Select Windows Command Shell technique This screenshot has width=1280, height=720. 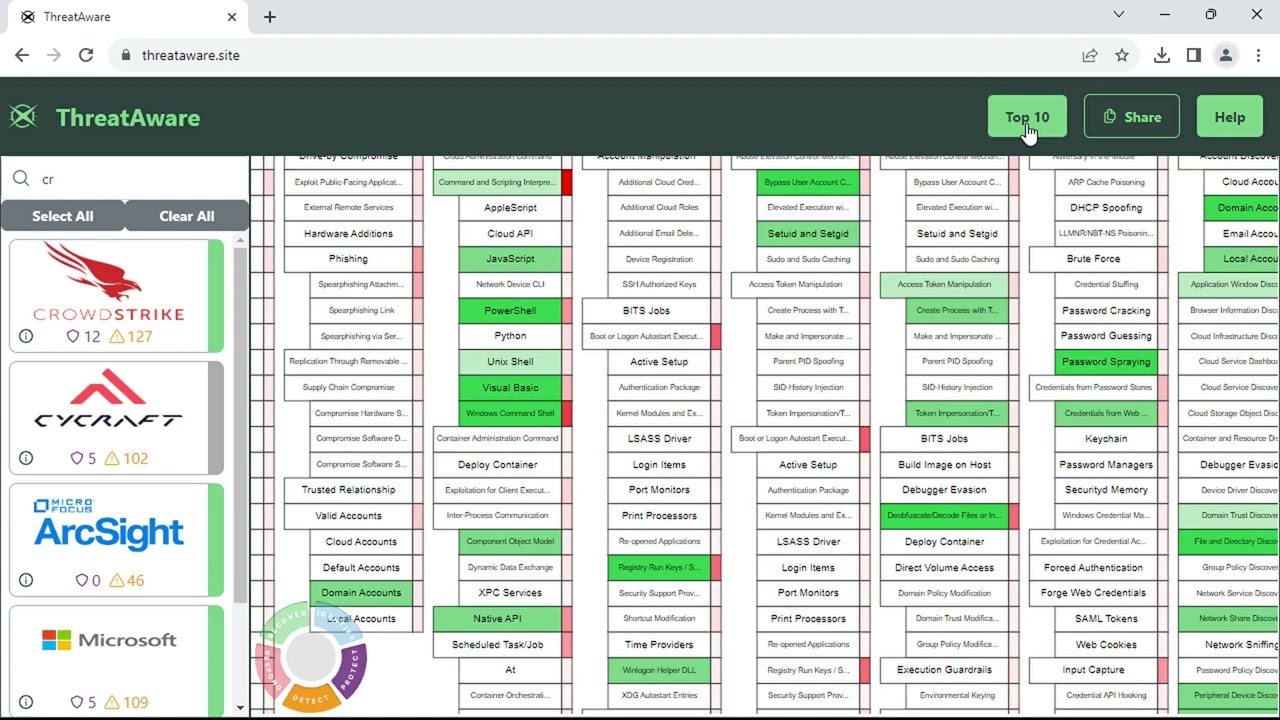coord(510,413)
